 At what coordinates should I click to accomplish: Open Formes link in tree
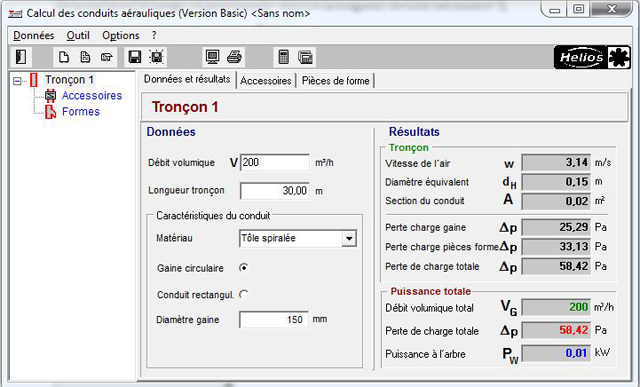[81, 111]
